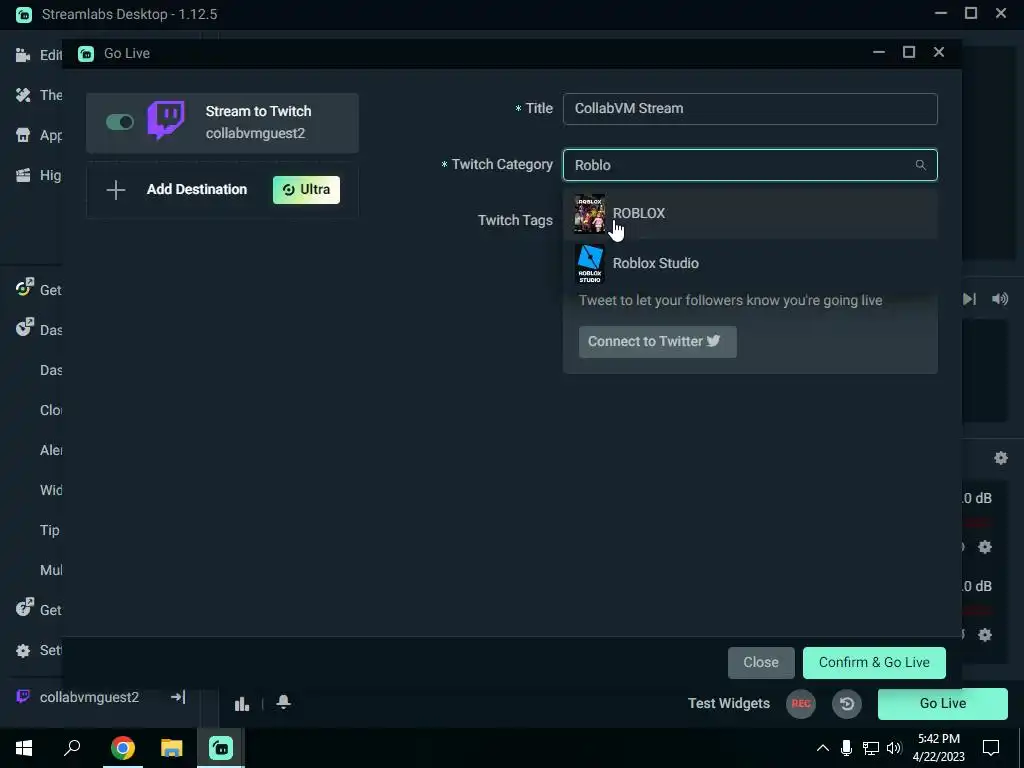Screen dimensions: 1024x768
Task: Click the Test Widgets label
Action: click(x=729, y=703)
